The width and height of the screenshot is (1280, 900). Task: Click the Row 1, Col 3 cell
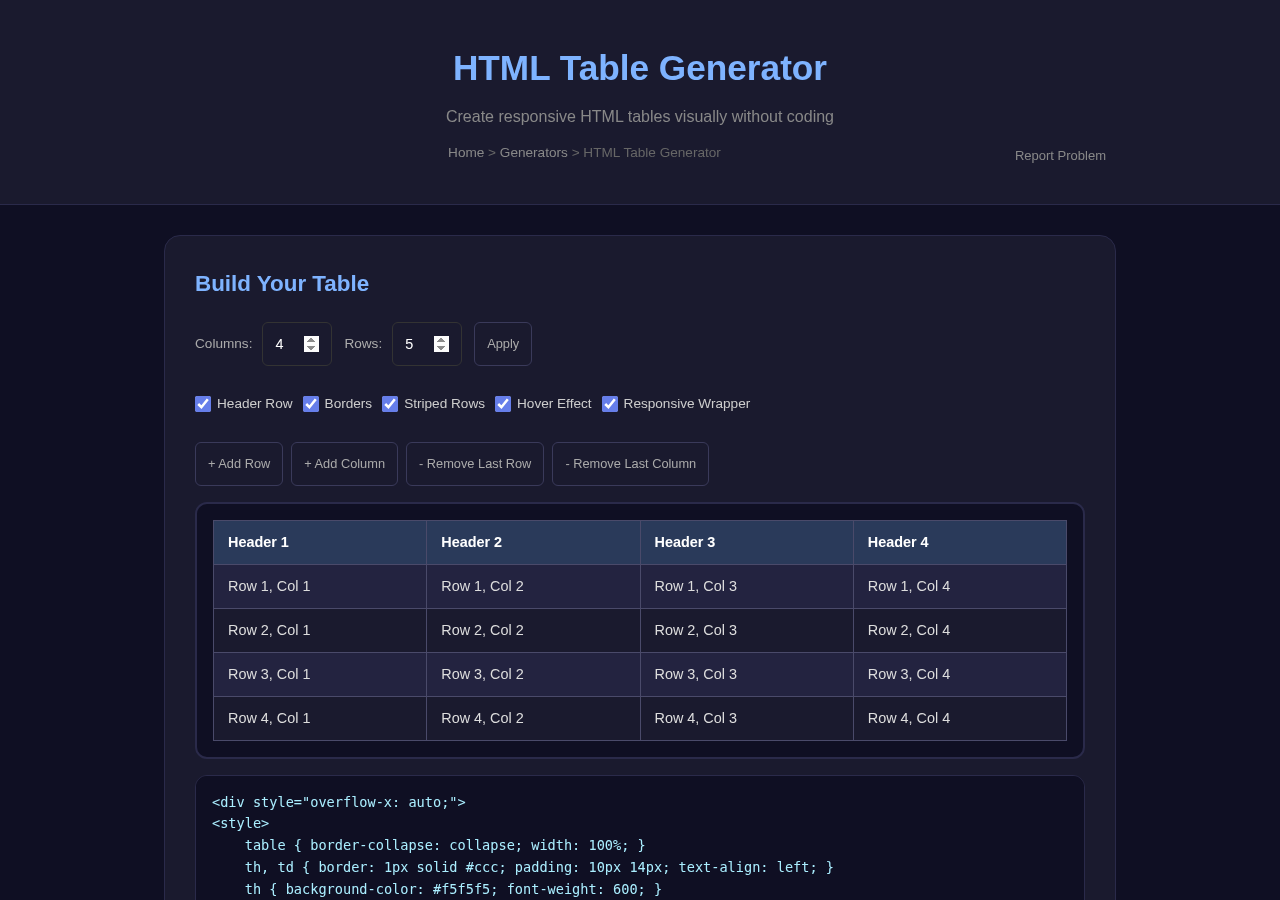click(747, 586)
